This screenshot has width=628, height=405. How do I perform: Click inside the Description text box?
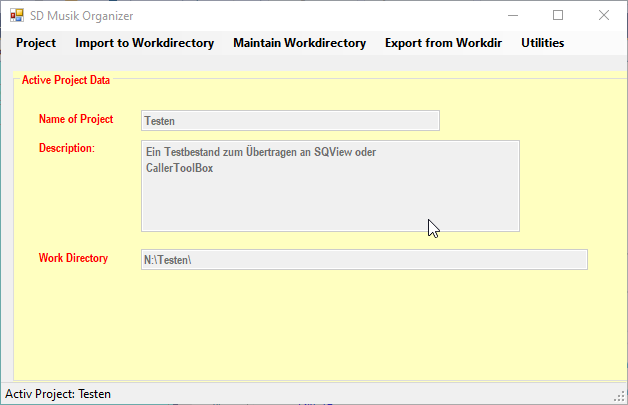330,186
